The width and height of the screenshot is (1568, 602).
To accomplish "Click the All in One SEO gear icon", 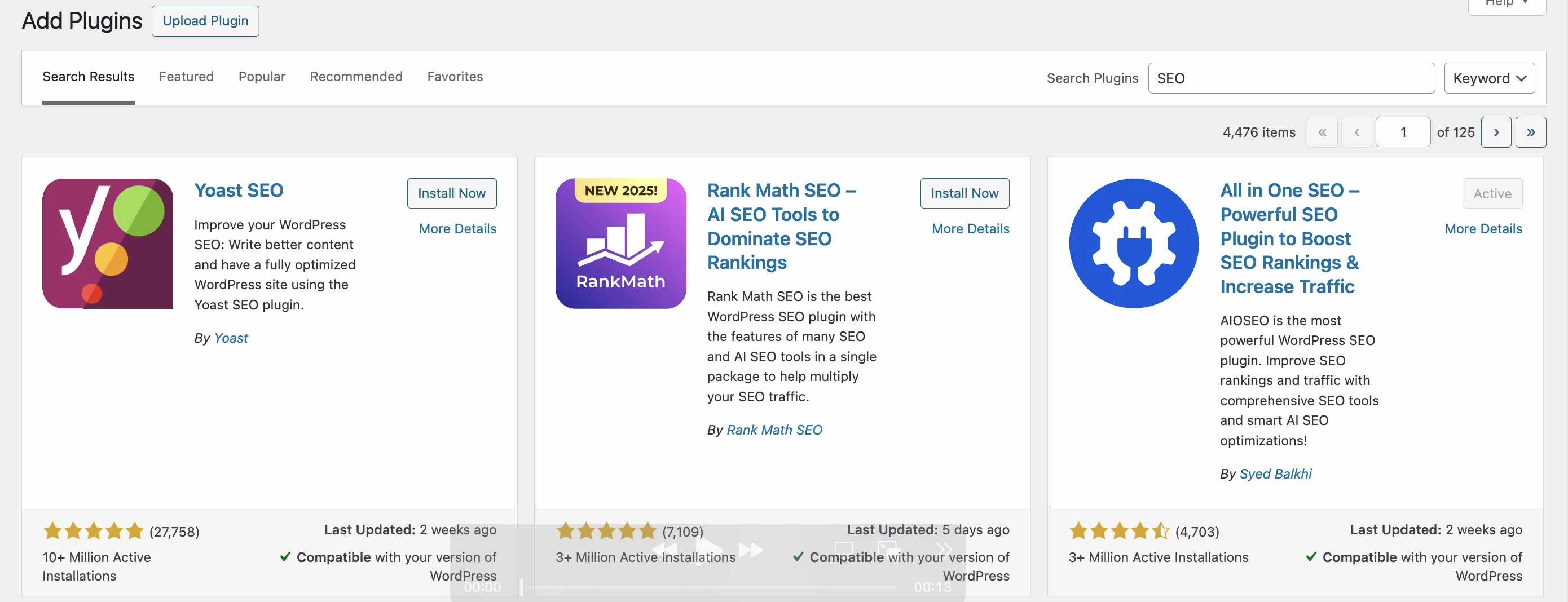I will [x=1134, y=244].
